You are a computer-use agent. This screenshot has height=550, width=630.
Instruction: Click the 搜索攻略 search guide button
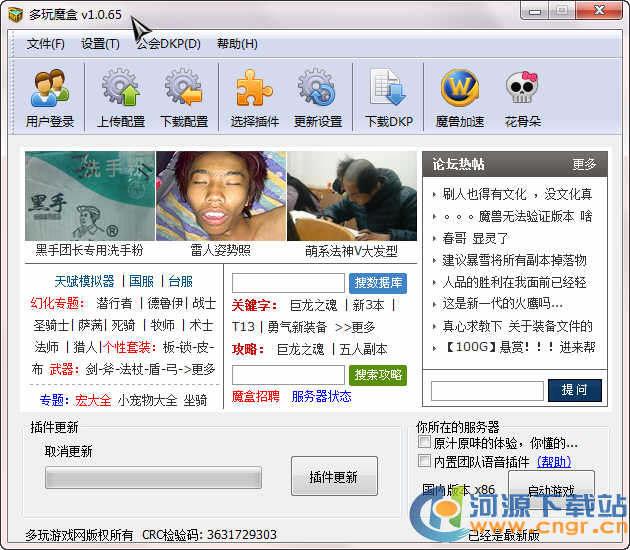click(378, 375)
